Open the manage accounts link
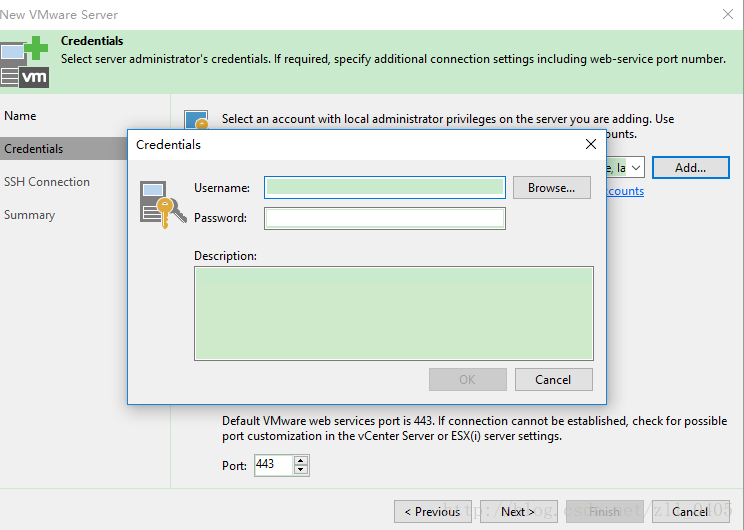Screen dimensions: 744x530 625,191
